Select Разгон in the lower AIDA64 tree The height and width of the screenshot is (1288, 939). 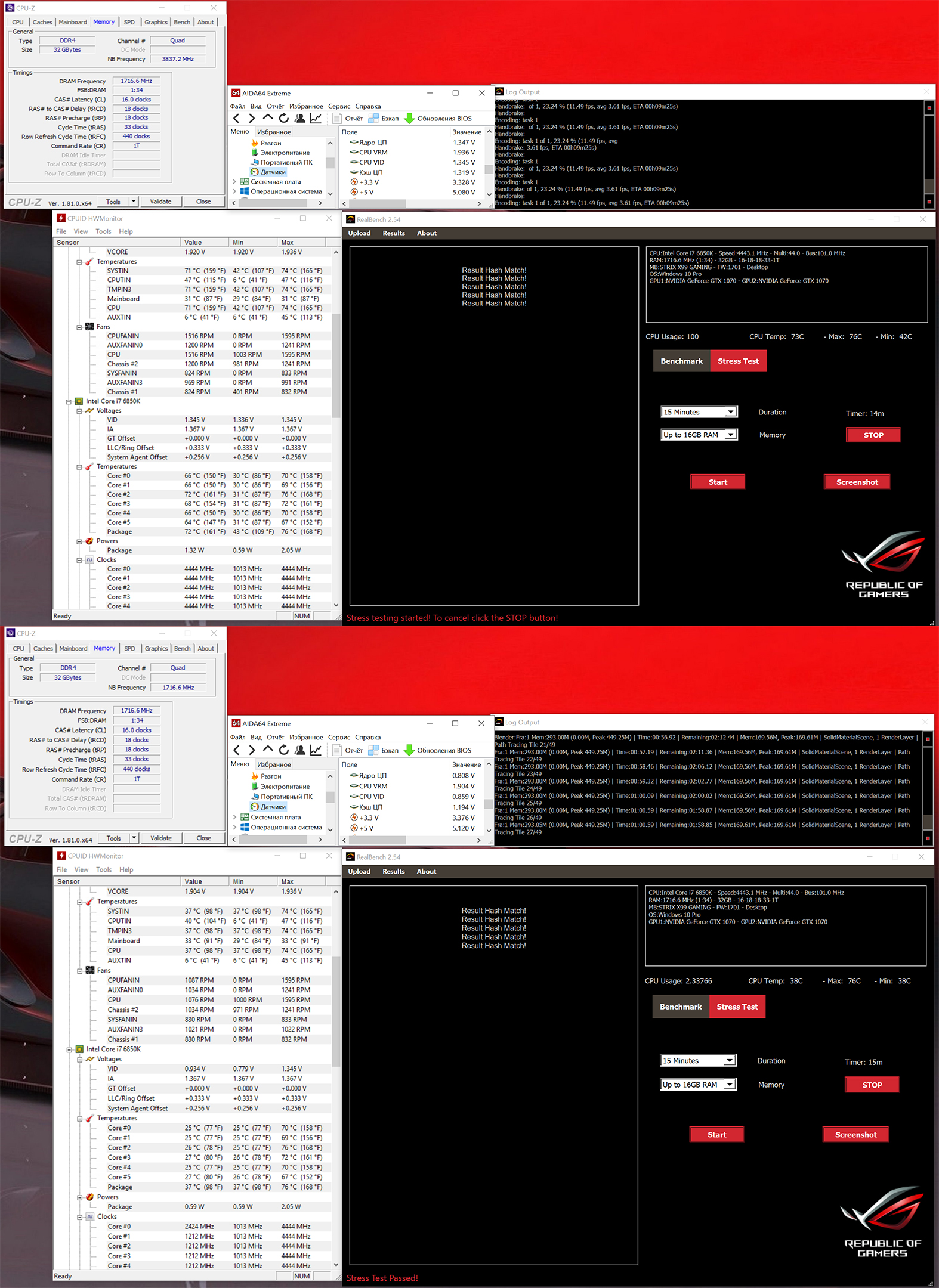tap(270, 776)
